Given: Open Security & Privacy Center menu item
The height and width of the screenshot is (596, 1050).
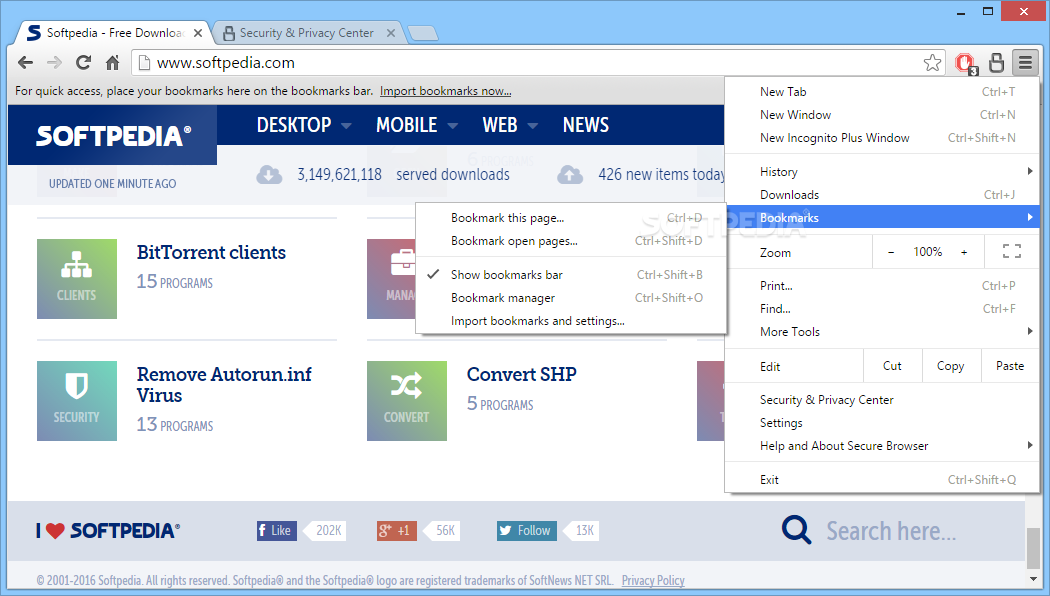Looking at the screenshot, I should tap(882, 400).
